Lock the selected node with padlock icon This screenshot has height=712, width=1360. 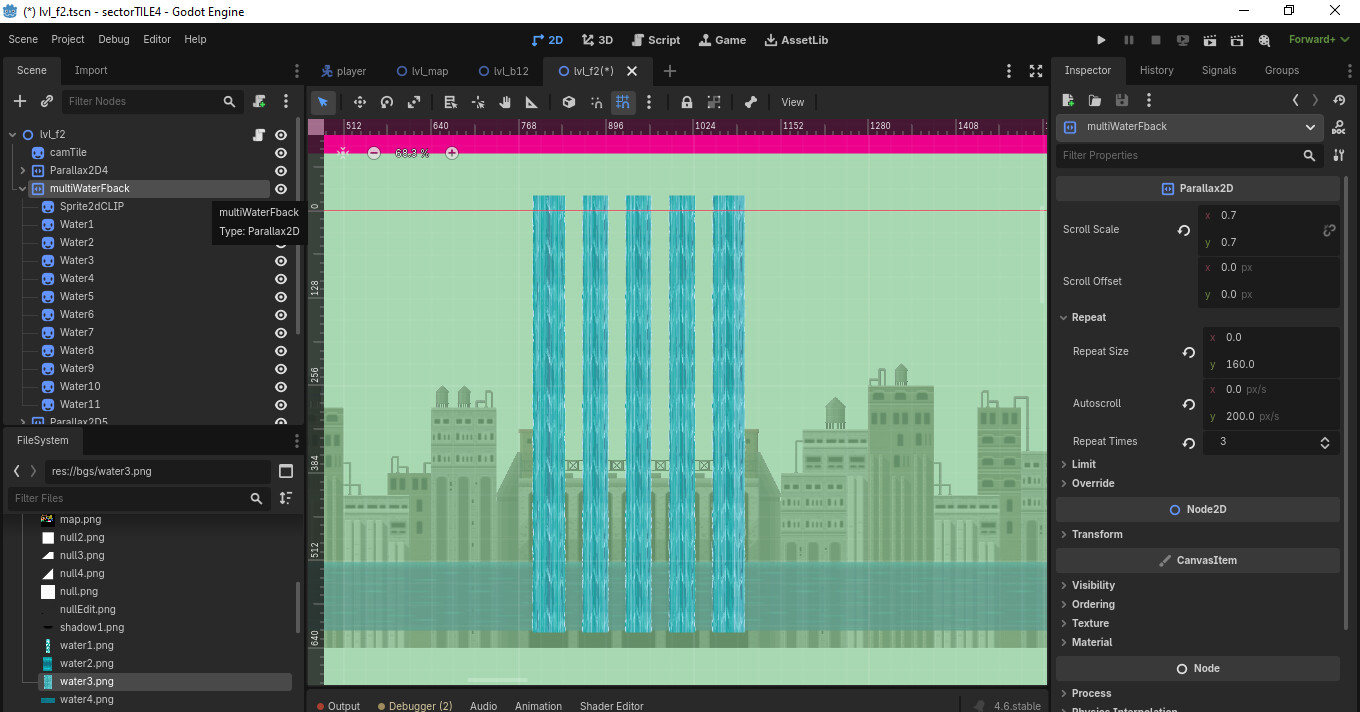pos(687,102)
